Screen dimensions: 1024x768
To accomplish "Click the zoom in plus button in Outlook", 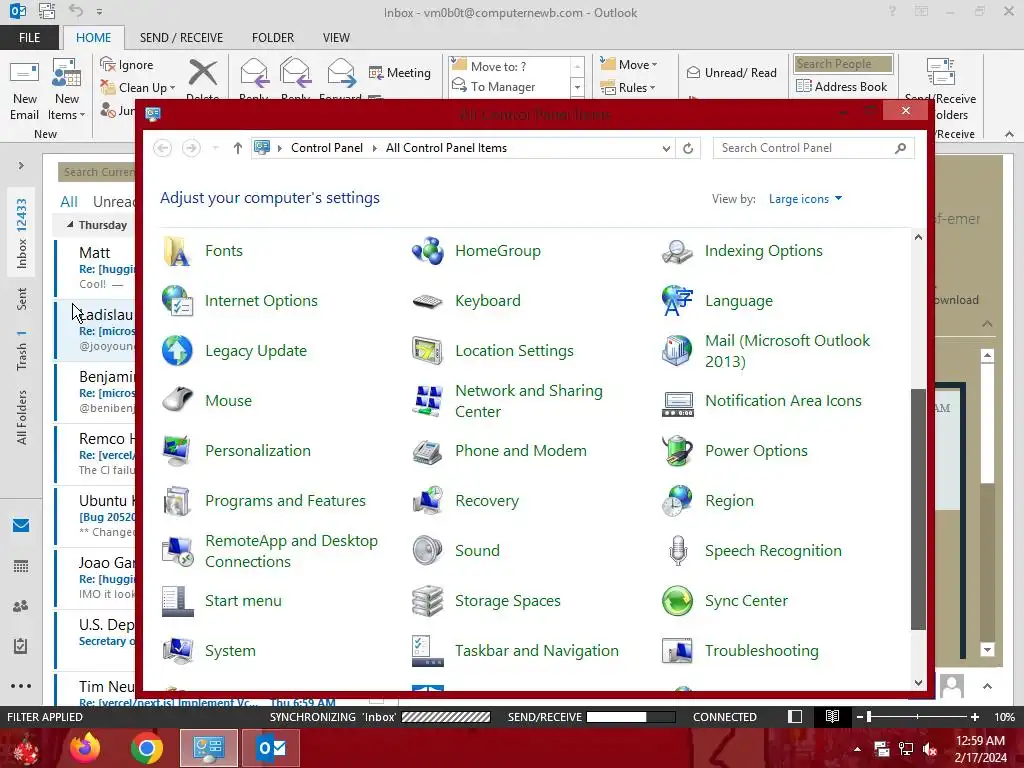I will pos(975,717).
